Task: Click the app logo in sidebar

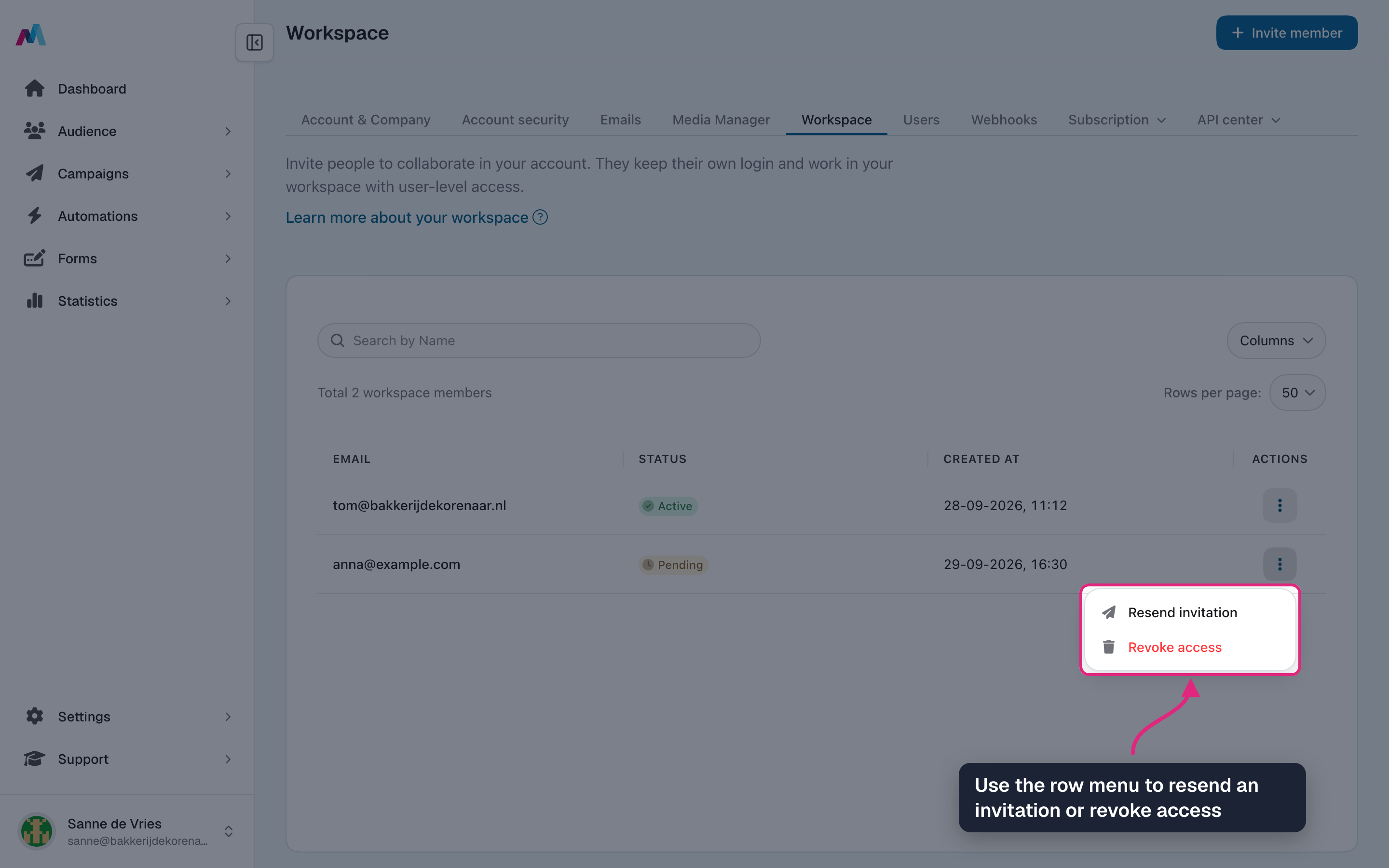Action: (x=31, y=34)
